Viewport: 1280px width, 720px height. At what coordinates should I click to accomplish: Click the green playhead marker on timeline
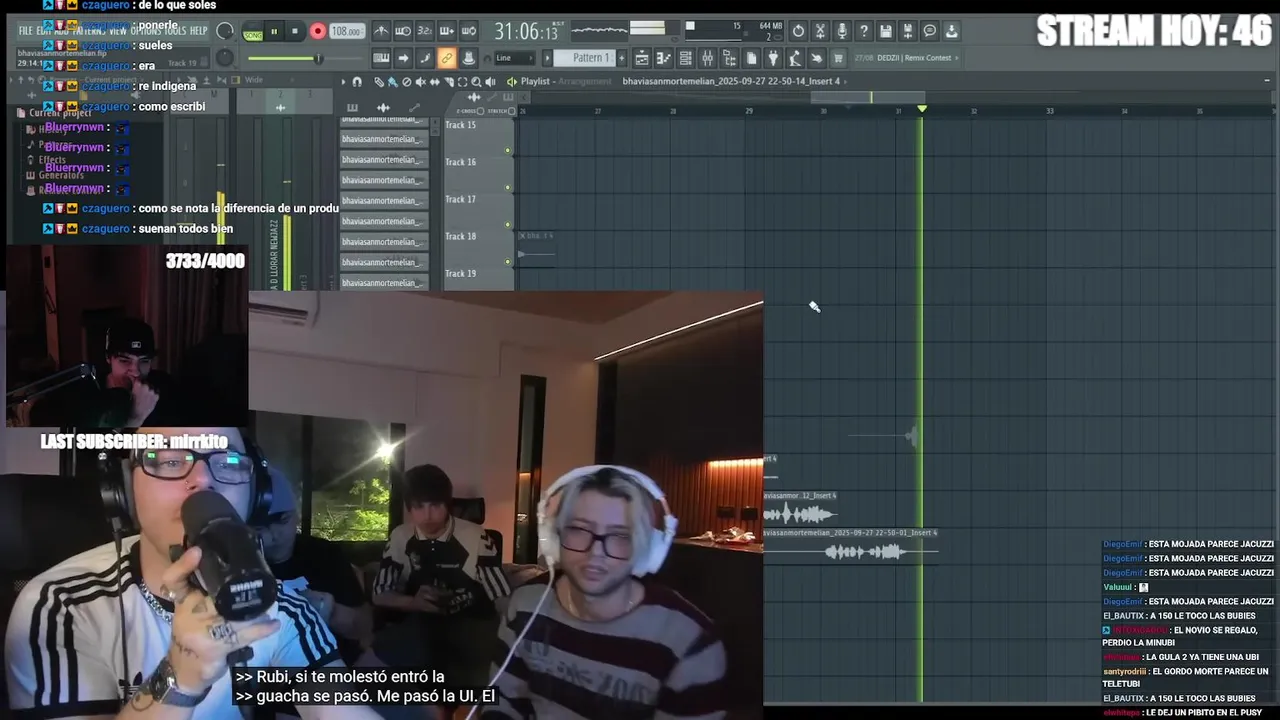(922, 108)
